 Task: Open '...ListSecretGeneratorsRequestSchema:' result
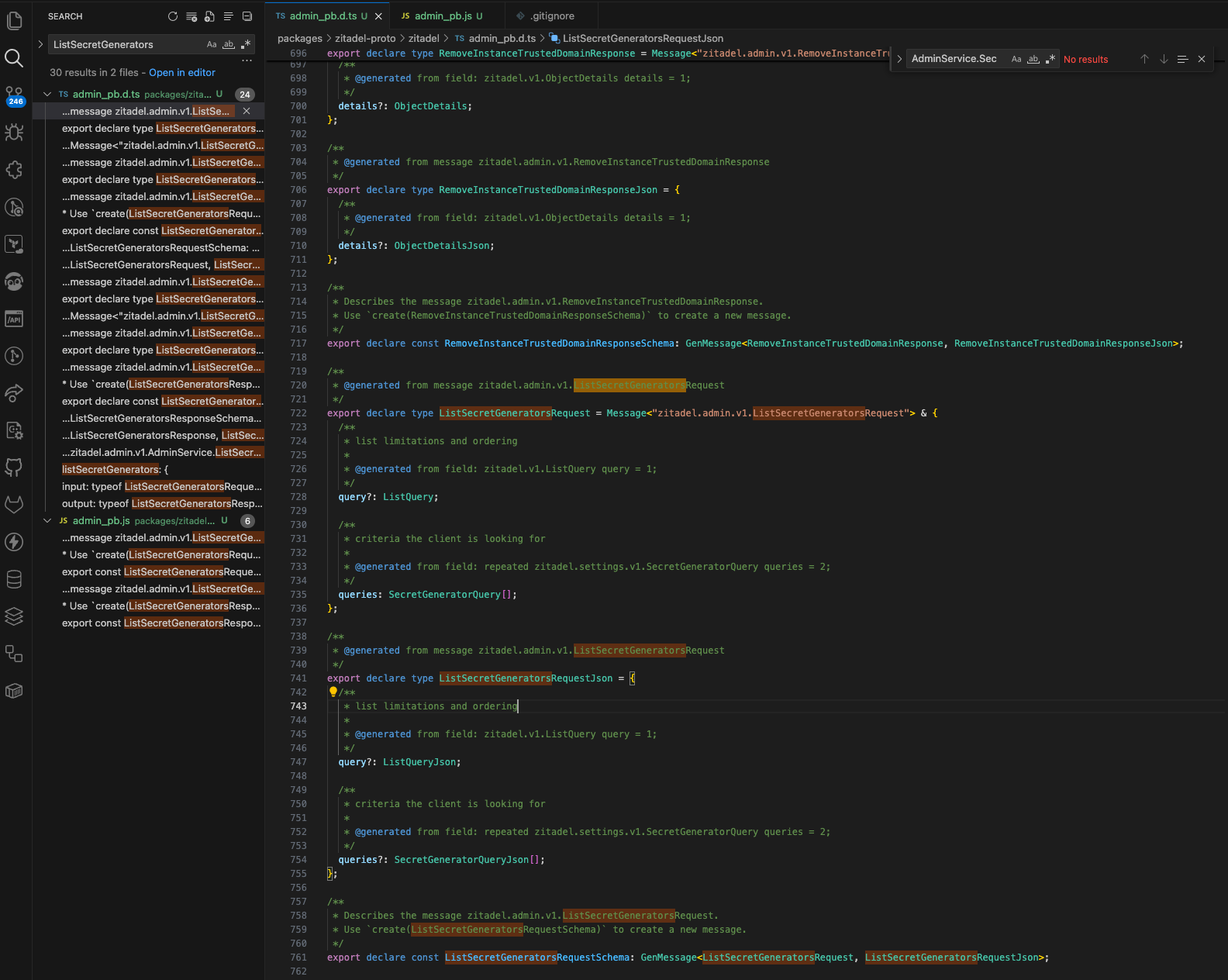tap(148, 247)
